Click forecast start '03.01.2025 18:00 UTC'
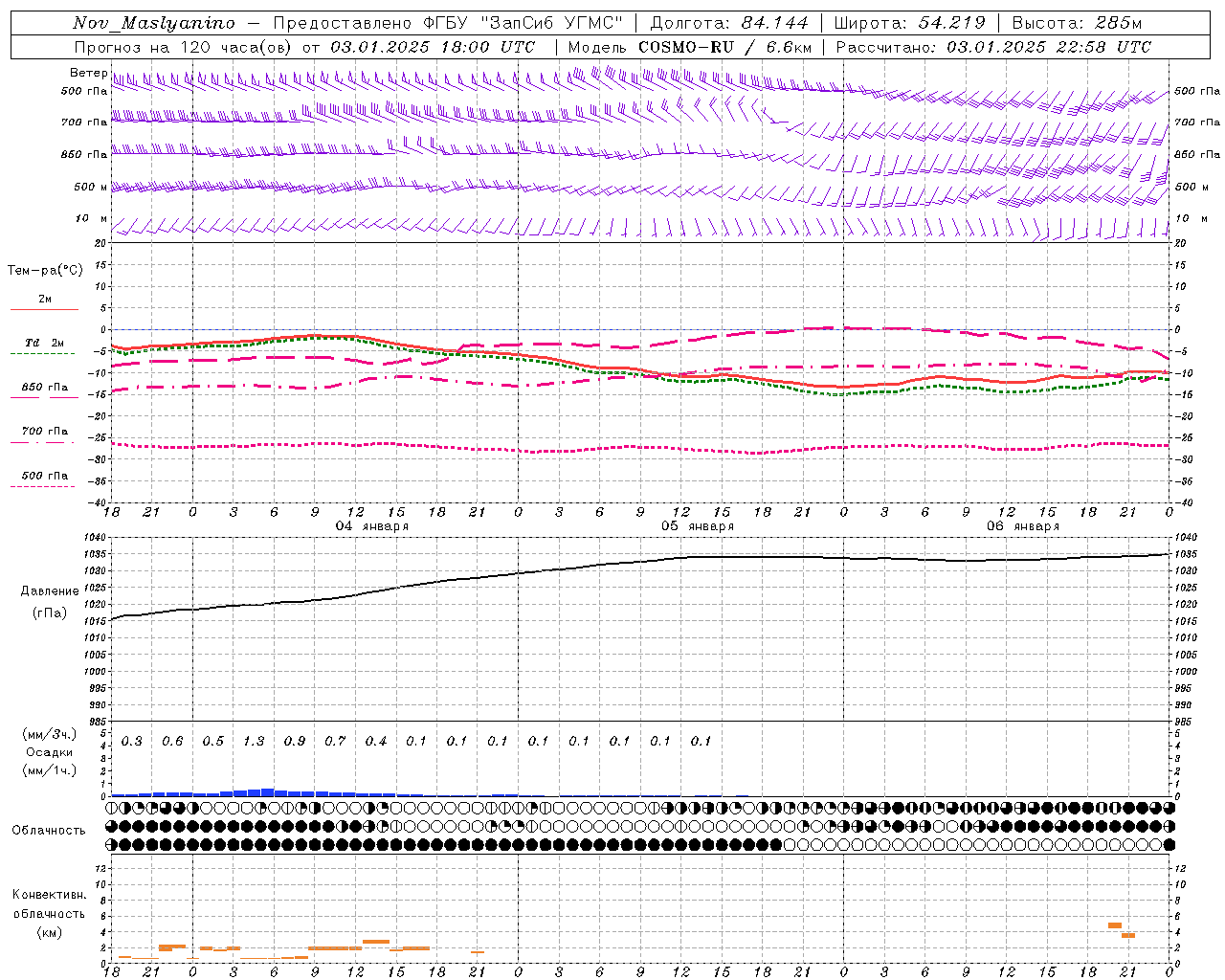1225x980 pixels. coord(433,47)
